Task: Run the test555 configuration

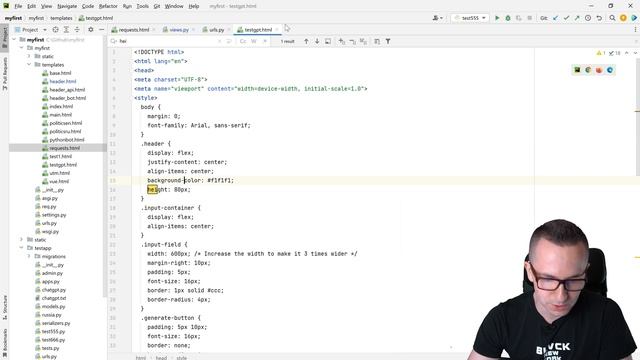Action: (497, 18)
